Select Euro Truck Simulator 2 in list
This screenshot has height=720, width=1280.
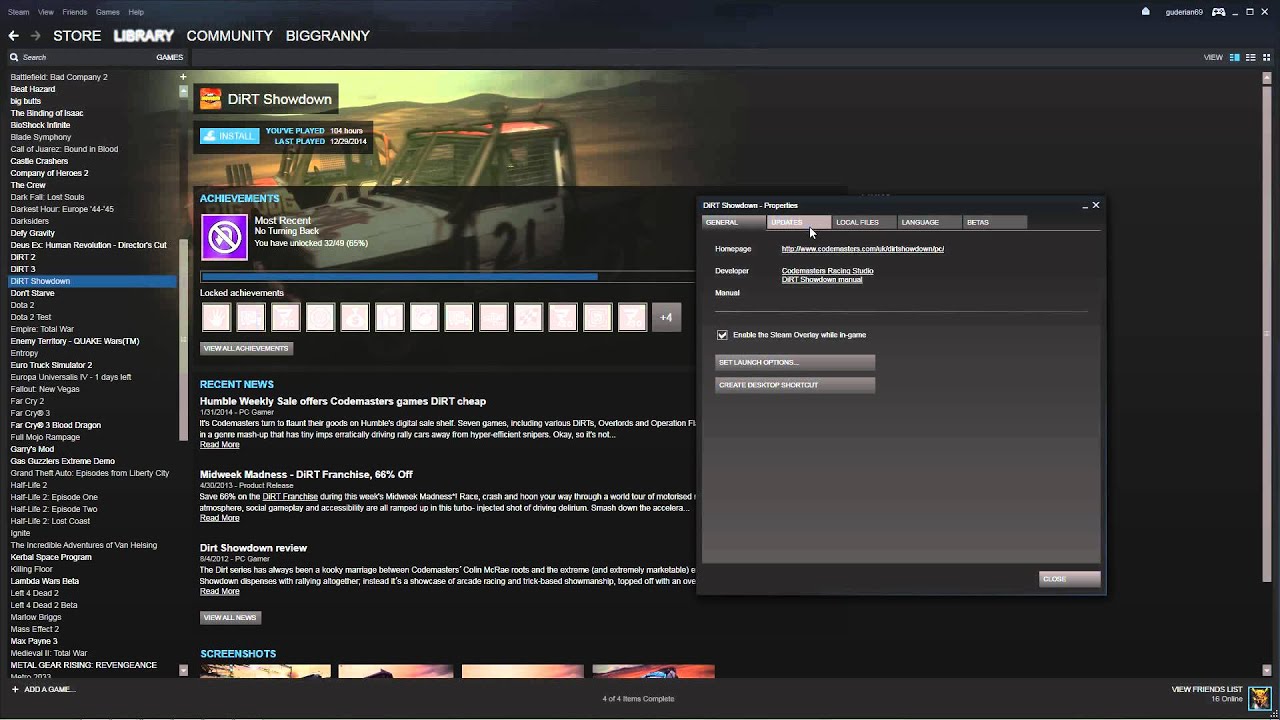click(51, 365)
